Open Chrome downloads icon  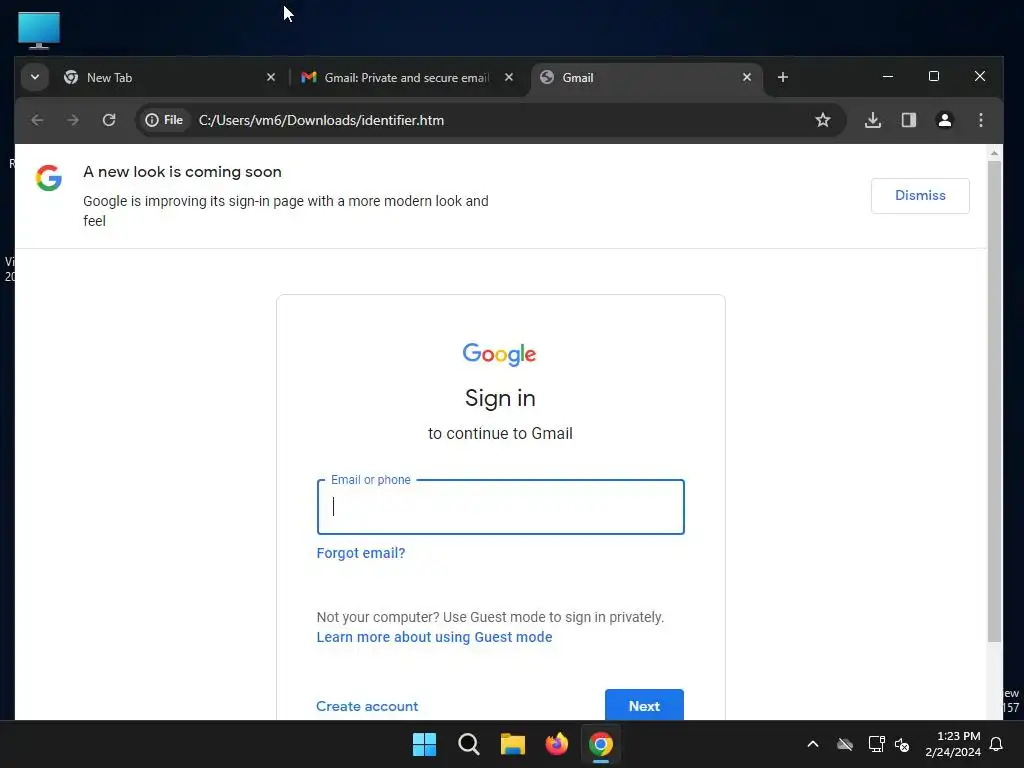[873, 120]
